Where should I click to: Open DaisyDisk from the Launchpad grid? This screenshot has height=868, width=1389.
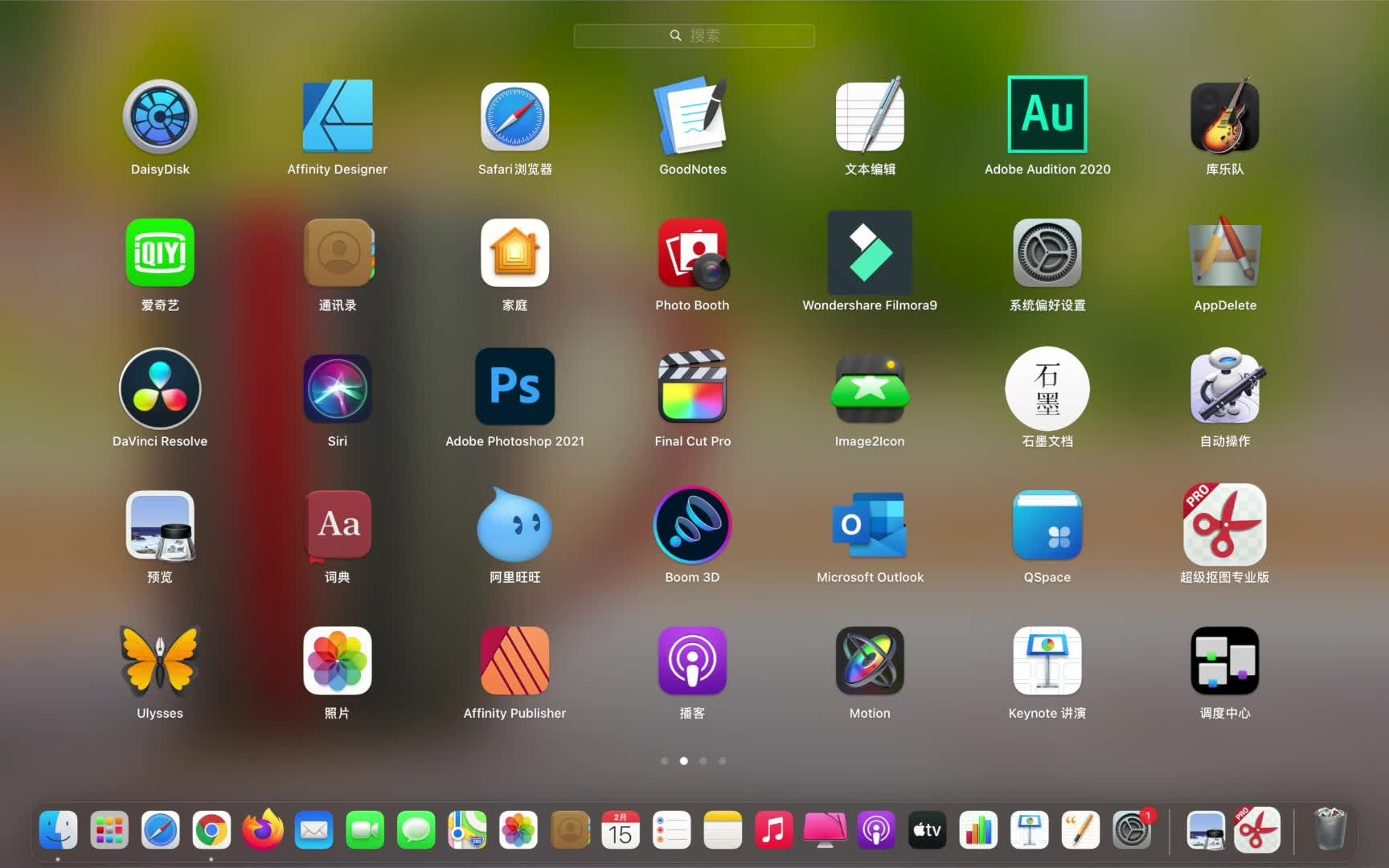[x=160, y=117]
